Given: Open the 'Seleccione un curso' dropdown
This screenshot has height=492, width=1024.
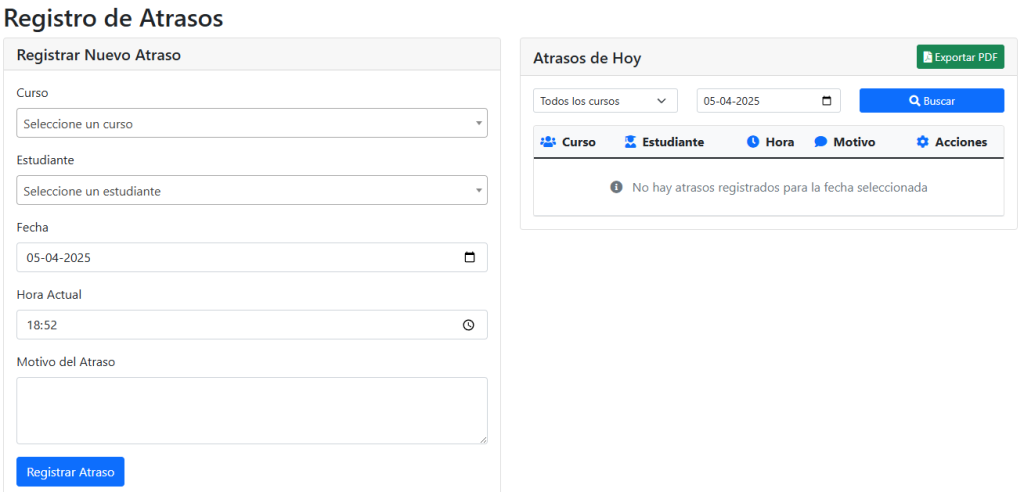Looking at the screenshot, I should click(252, 123).
